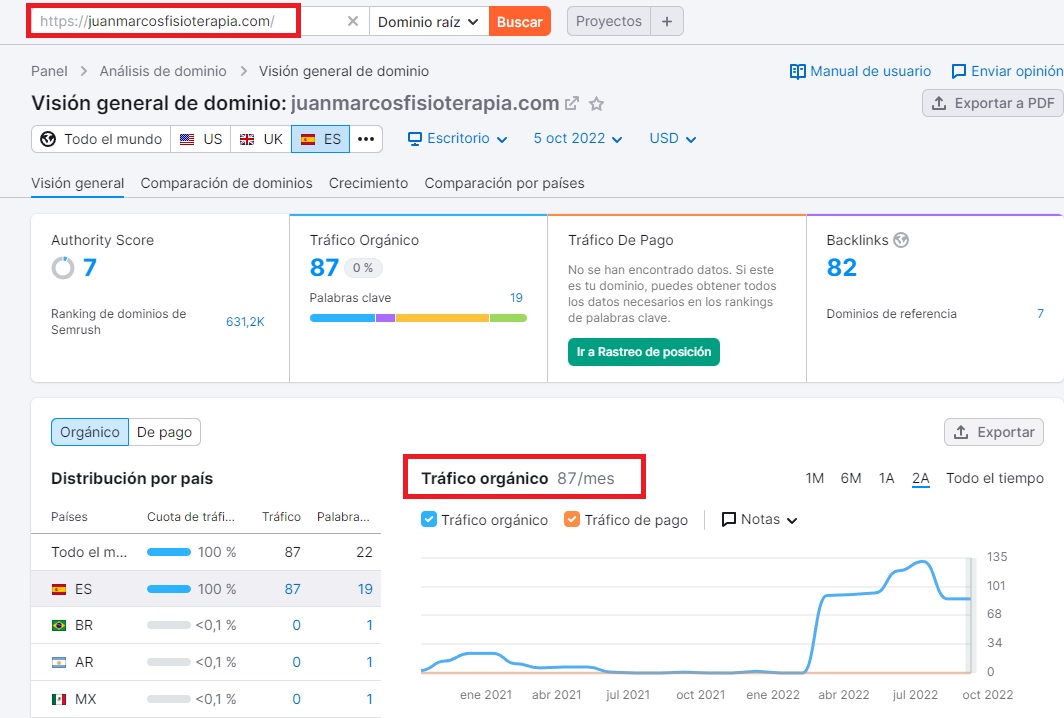Open Manual de usuario book icon link
Image resolution: width=1064 pixels, height=718 pixels.
(798, 71)
